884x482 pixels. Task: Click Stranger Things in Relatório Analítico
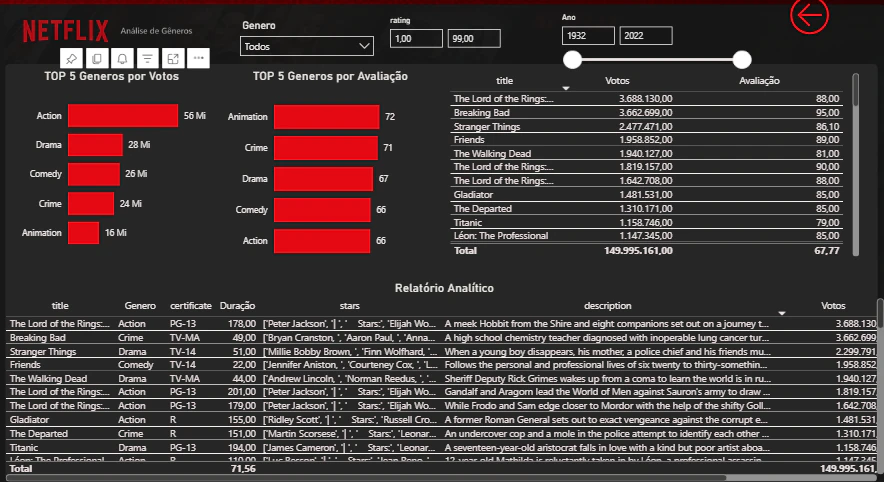click(x=43, y=351)
